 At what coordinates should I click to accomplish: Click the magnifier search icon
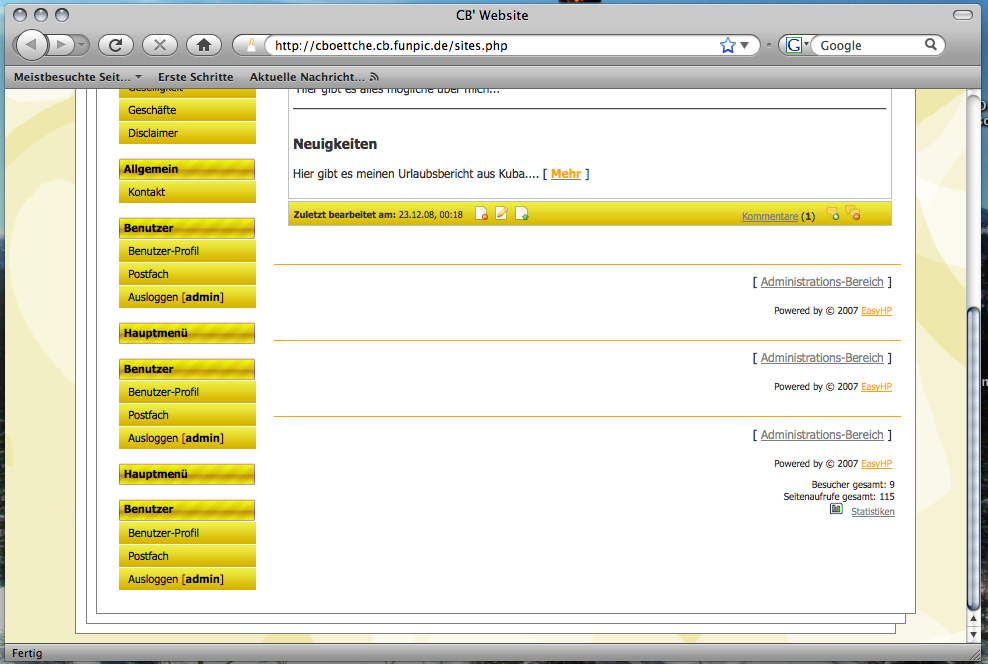click(930, 45)
